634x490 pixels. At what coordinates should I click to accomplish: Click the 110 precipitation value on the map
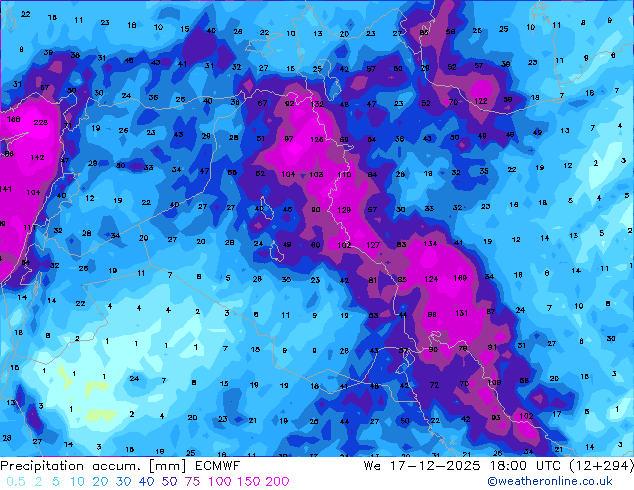click(x=344, y=175)
